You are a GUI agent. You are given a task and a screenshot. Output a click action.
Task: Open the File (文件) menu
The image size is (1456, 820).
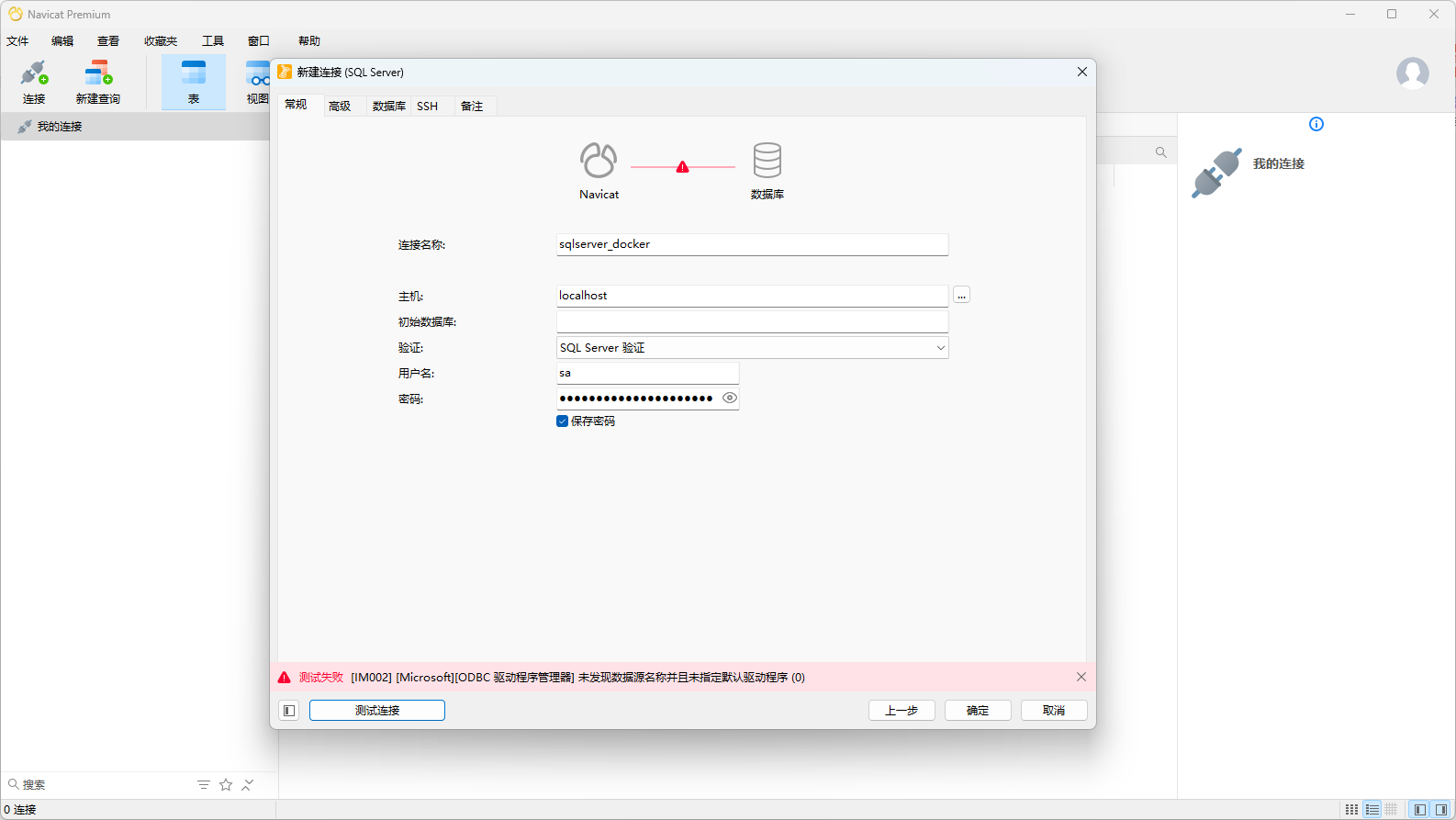(x=17, y=41)
